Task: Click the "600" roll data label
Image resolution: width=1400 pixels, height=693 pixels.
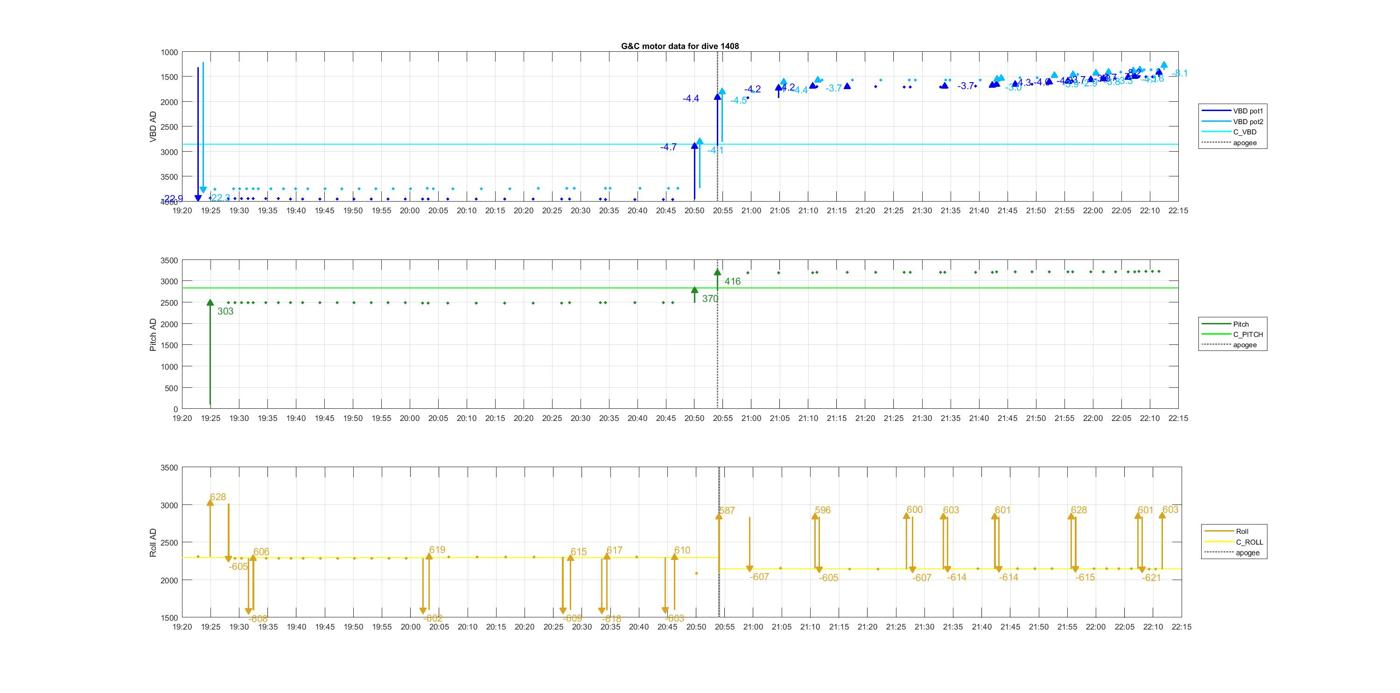Action: 914,510
